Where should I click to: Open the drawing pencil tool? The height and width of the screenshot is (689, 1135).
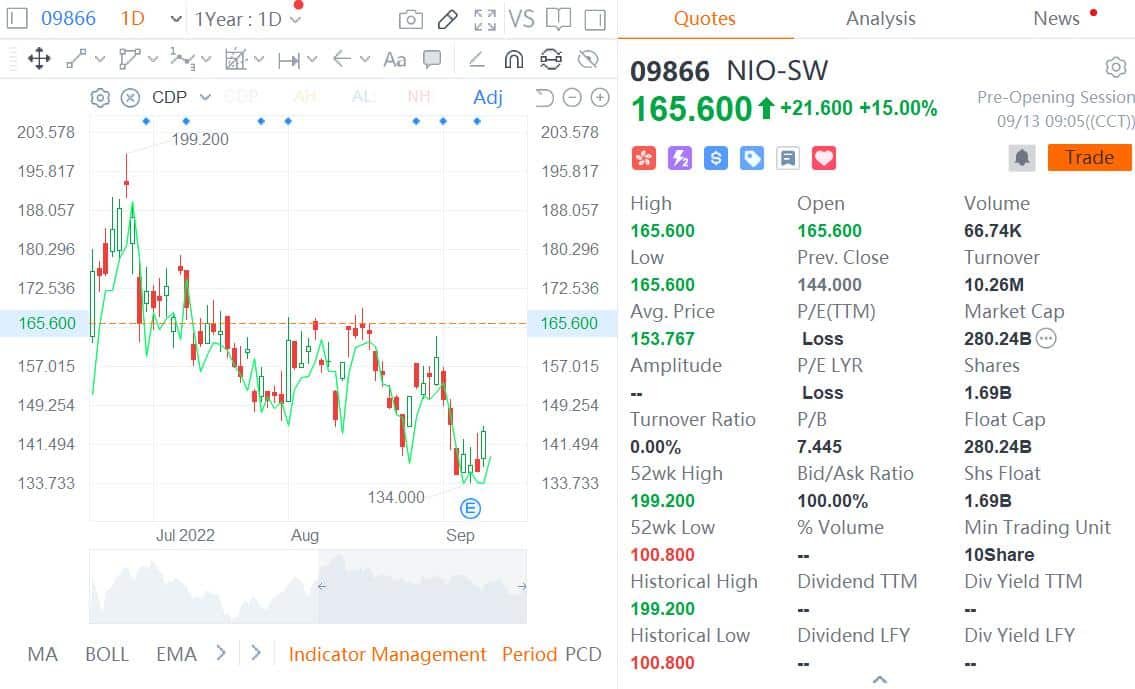click(x=446, y=18)
